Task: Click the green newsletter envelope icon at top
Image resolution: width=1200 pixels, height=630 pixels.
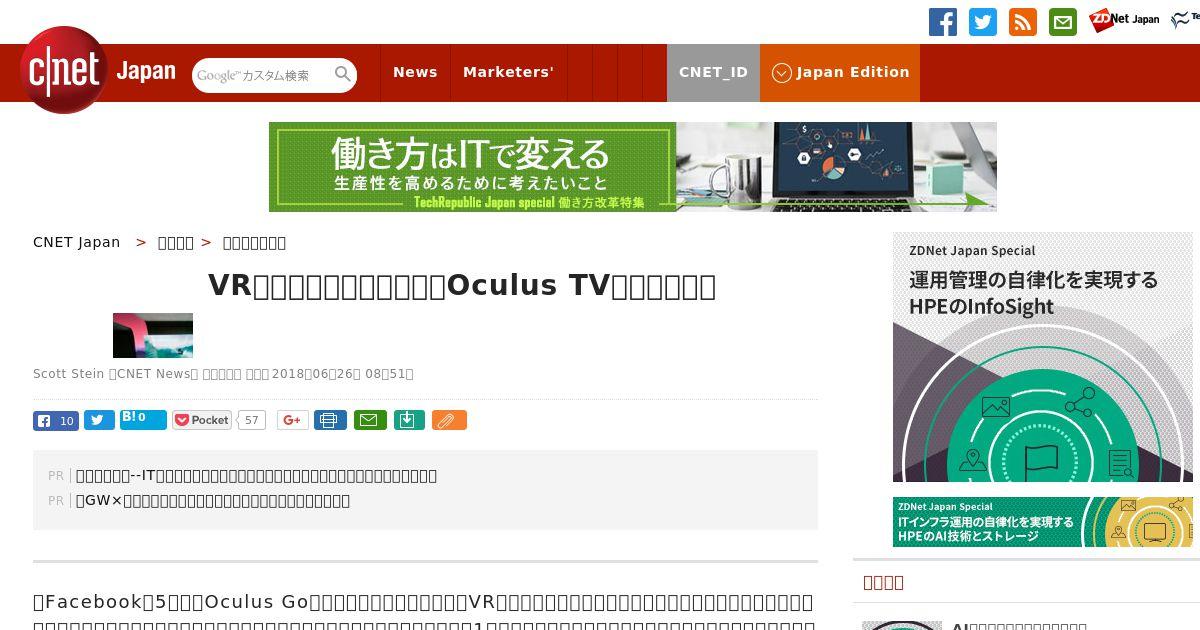Action: tap(1063, 22)
